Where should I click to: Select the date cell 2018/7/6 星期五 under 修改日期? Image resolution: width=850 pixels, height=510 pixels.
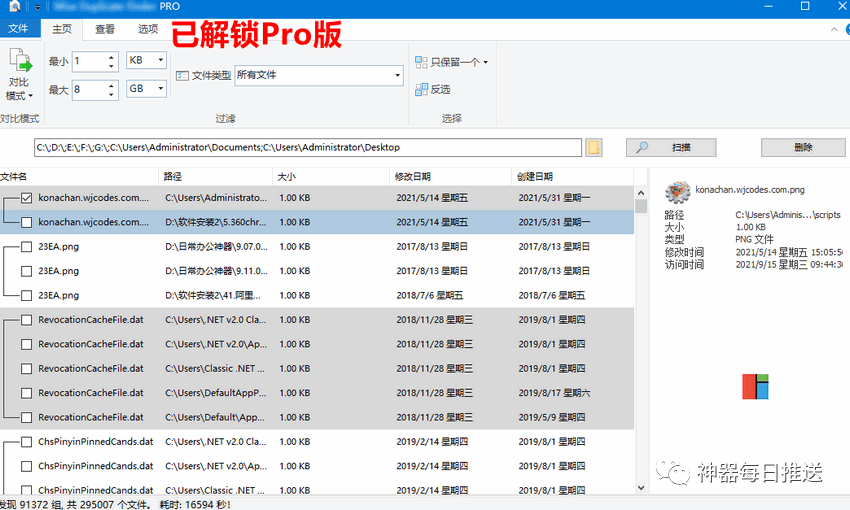(430, 295)
